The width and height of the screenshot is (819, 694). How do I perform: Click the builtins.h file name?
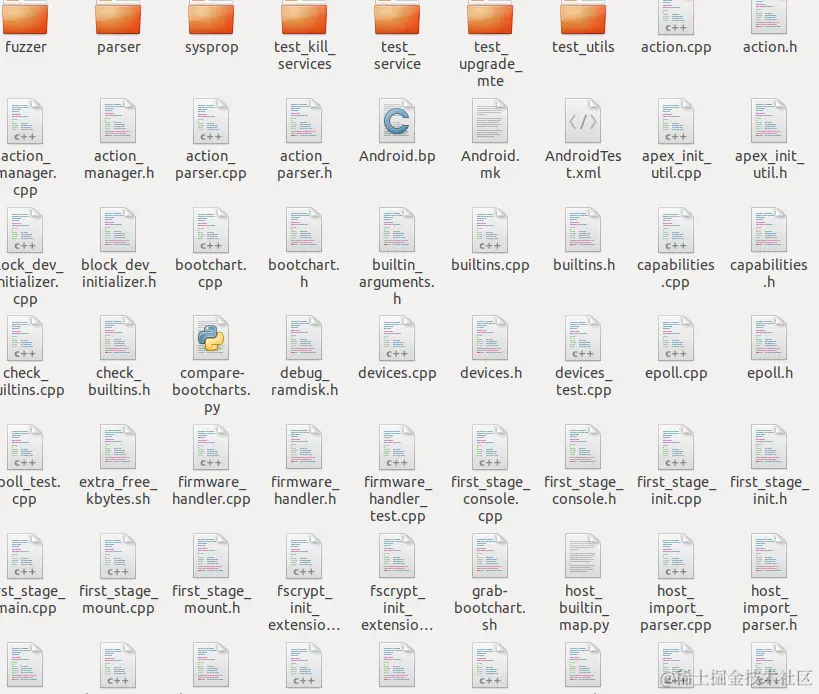pos(584,265)
